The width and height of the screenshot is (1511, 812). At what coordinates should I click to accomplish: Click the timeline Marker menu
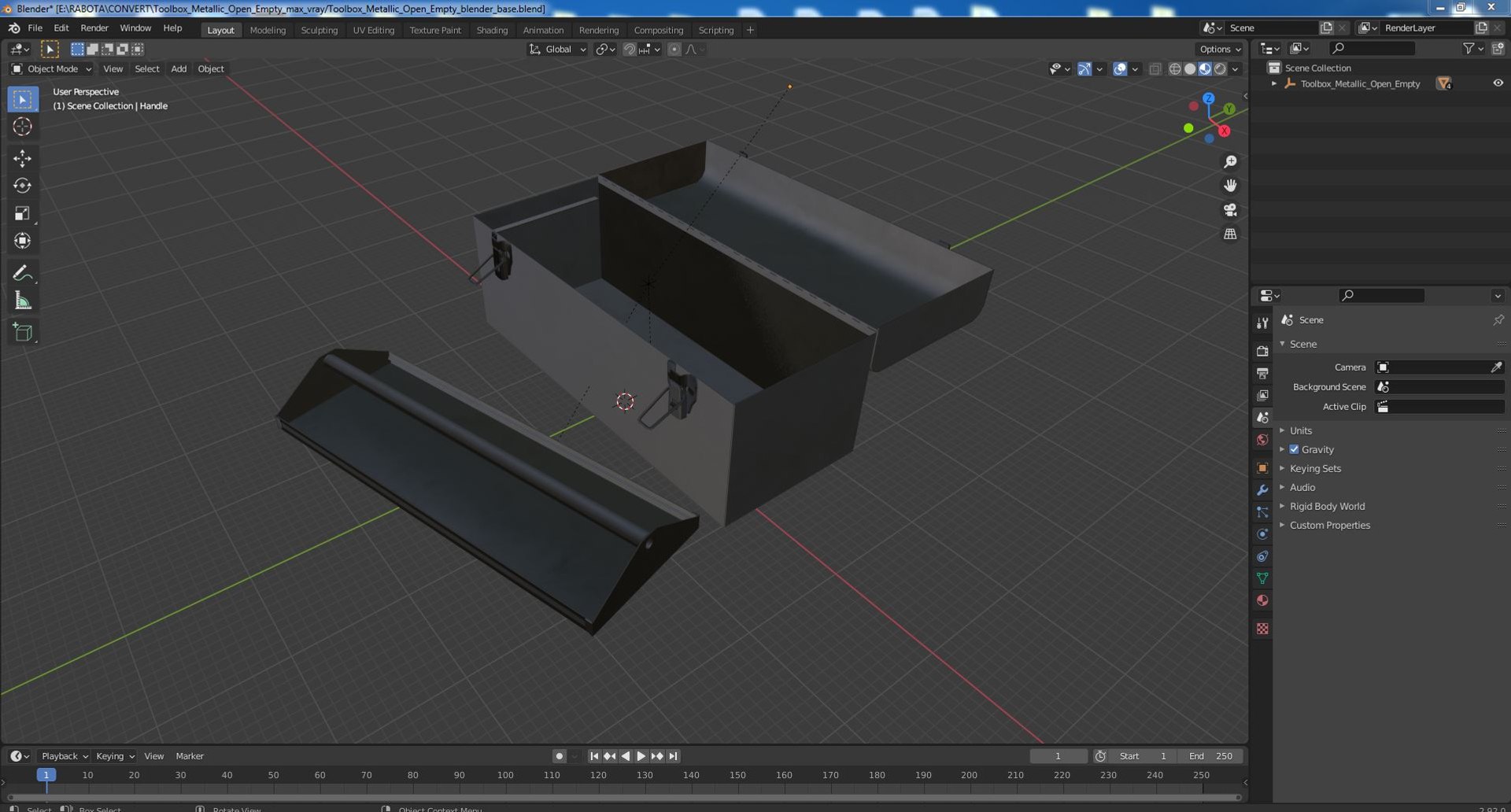190,756
